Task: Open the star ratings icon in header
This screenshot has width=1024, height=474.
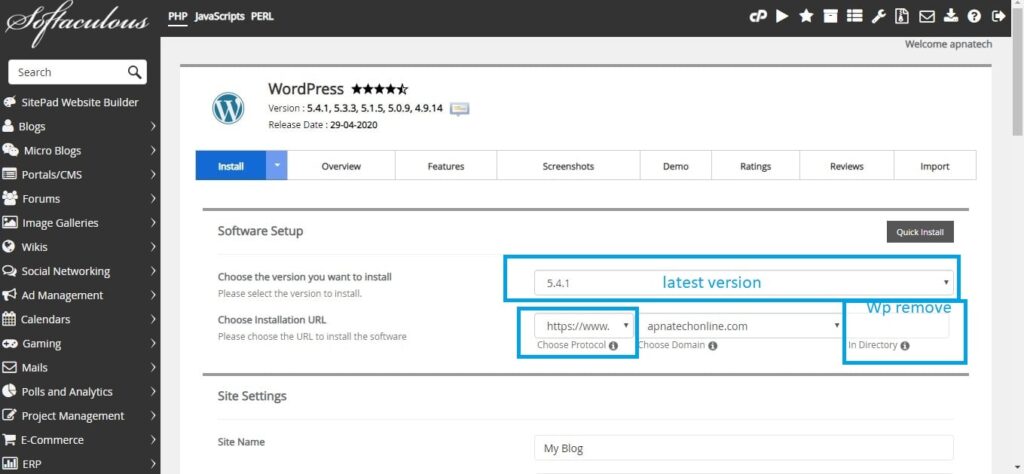Action: tap(806, 16)
